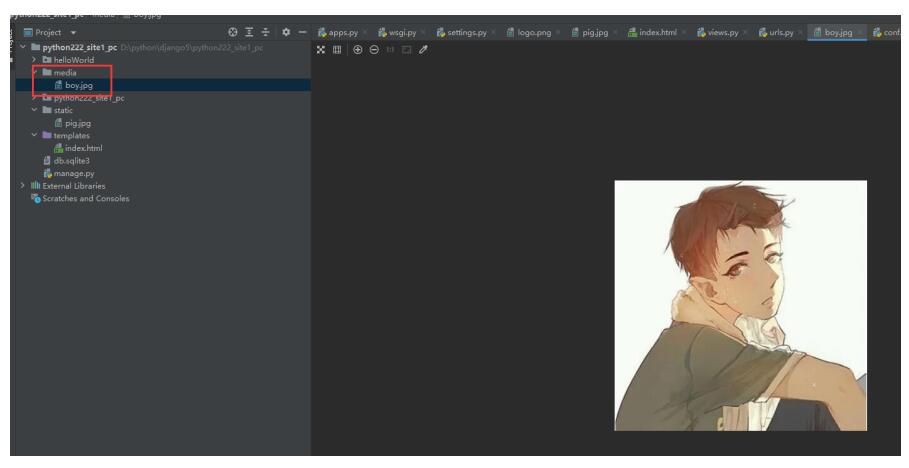Collapse the templates folder

click(x=35, y=135)
